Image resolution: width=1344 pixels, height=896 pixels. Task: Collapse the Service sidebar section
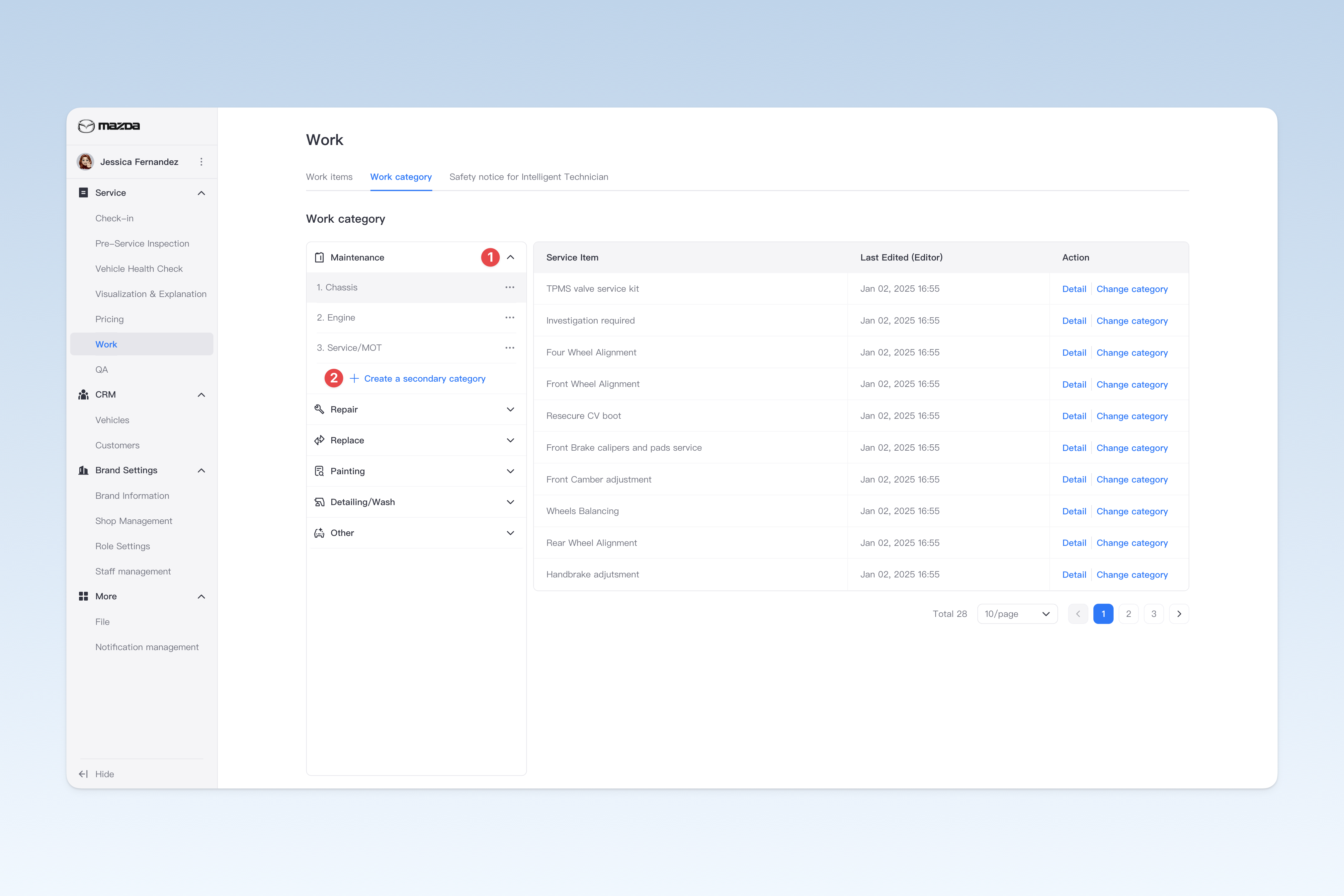click(201, 193)
